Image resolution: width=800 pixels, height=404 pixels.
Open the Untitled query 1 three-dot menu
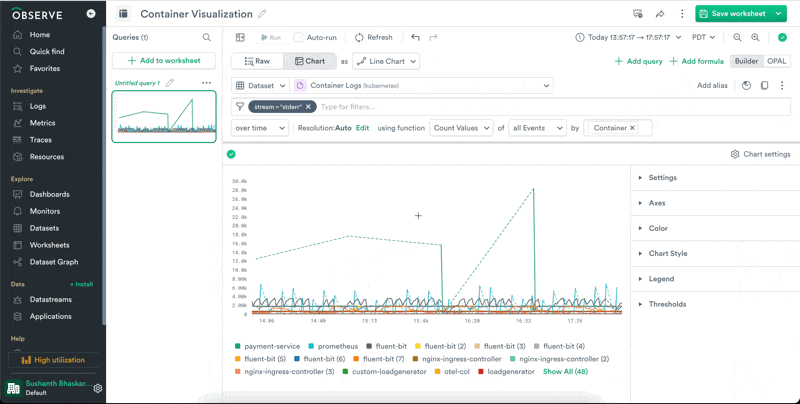(206, 83)
